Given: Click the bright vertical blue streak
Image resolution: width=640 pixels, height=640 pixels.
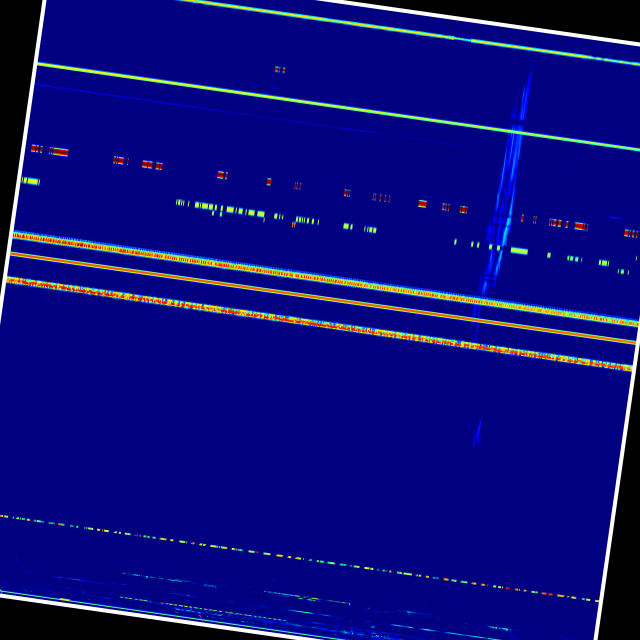Looking at the screenshot, I should tap(510, 170).
